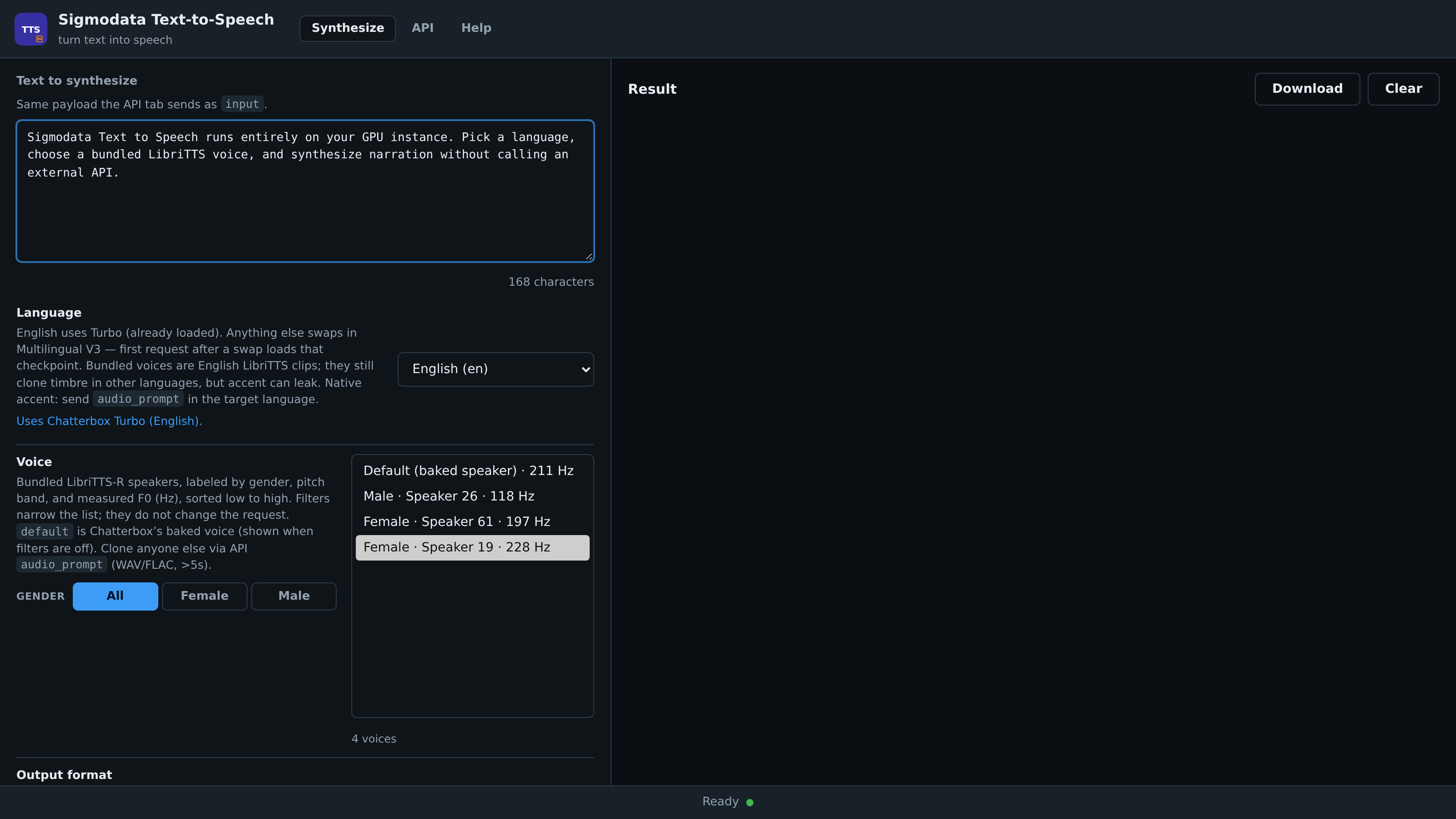Choose Female Speaker 61 197 Hz voice

coord(473,522)
